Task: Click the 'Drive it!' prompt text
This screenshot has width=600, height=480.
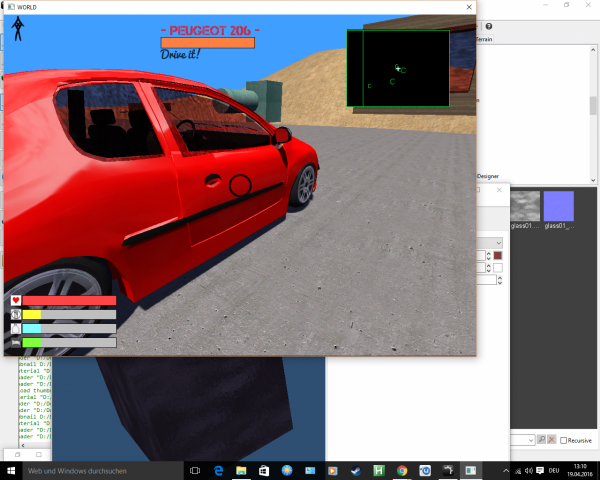Action: (181, 54)
